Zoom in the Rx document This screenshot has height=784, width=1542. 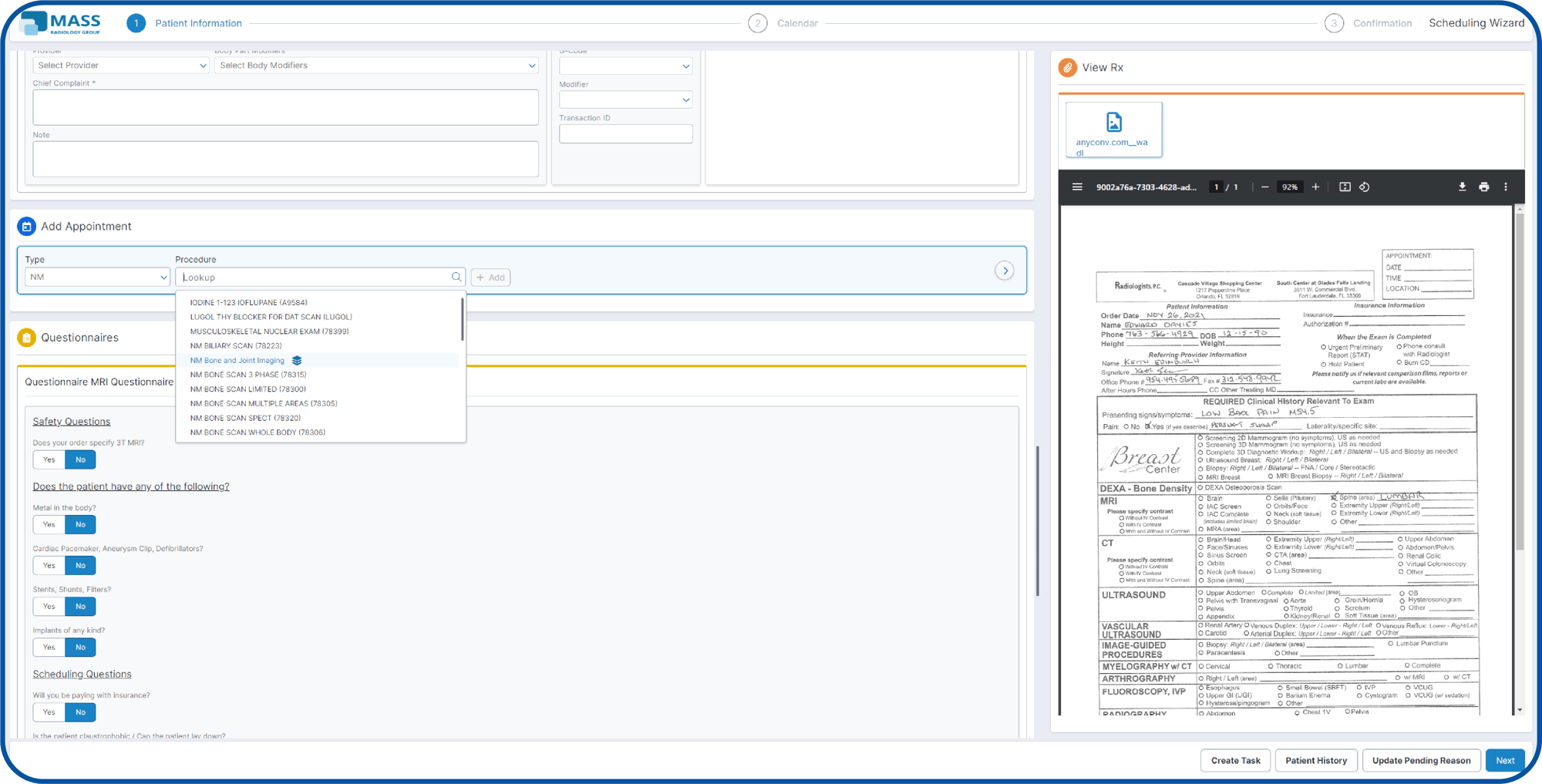pyautogui.click(x=1315, y=187)
